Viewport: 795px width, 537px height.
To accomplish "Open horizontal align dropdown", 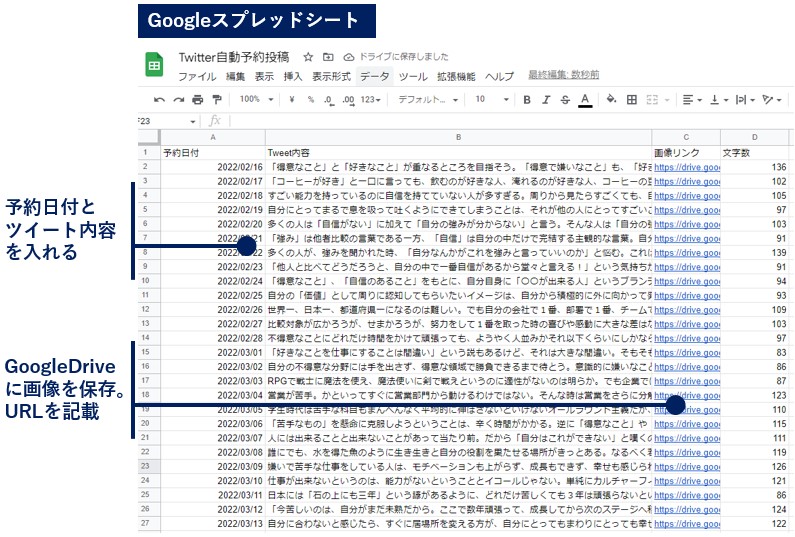I will tap(692, 100).
